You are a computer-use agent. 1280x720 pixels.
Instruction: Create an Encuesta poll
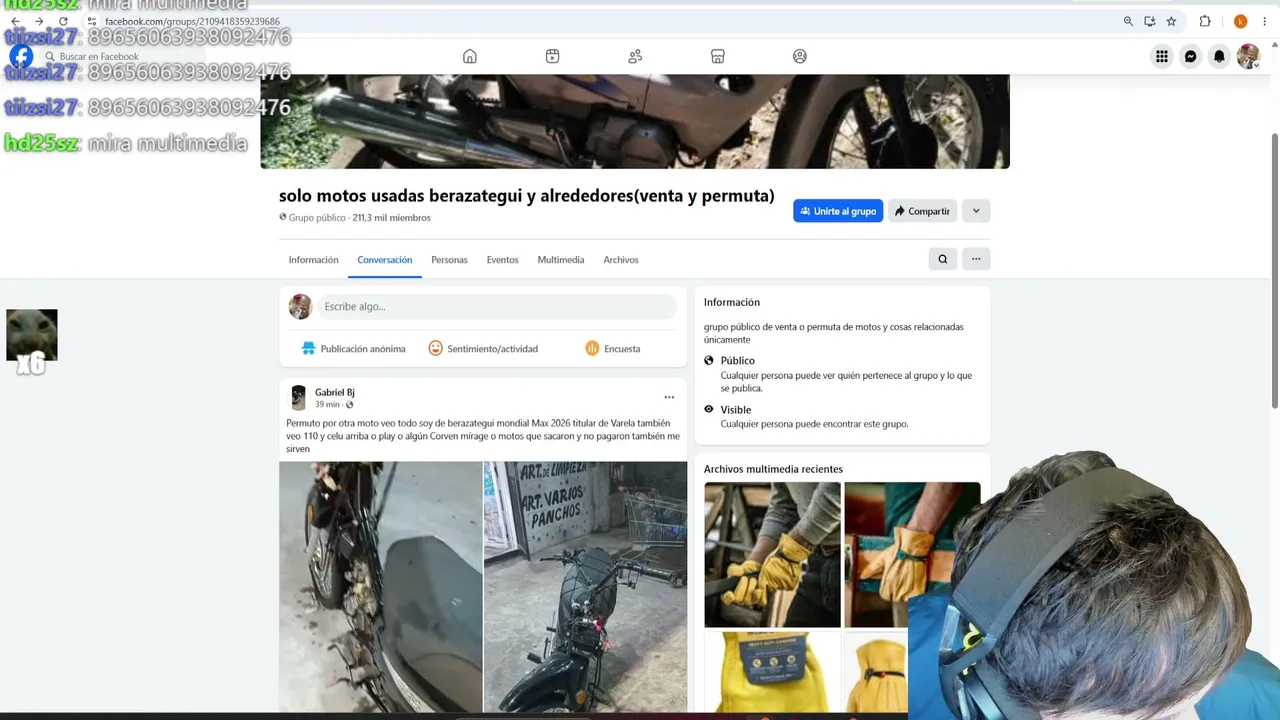pos(613,349)
